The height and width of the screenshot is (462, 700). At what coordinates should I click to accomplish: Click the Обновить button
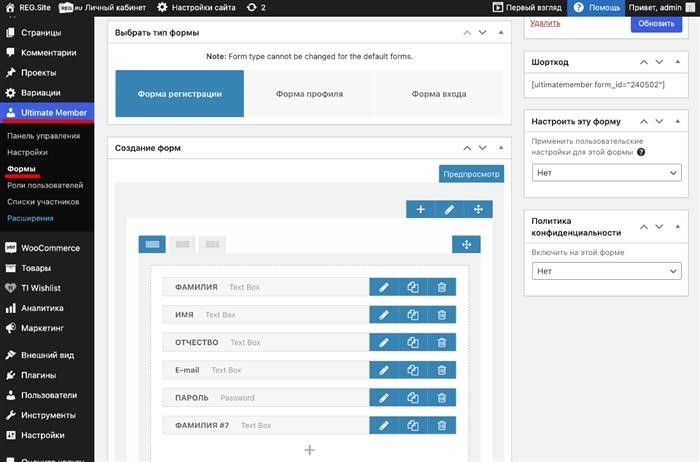pyautogui.click(x=656, y=24)
